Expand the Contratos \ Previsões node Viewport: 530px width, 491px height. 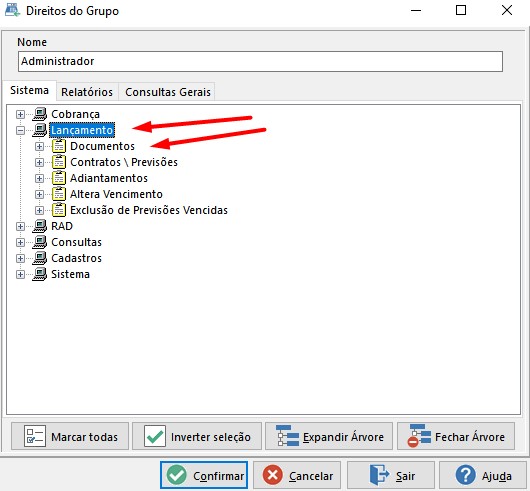point(39,162)
